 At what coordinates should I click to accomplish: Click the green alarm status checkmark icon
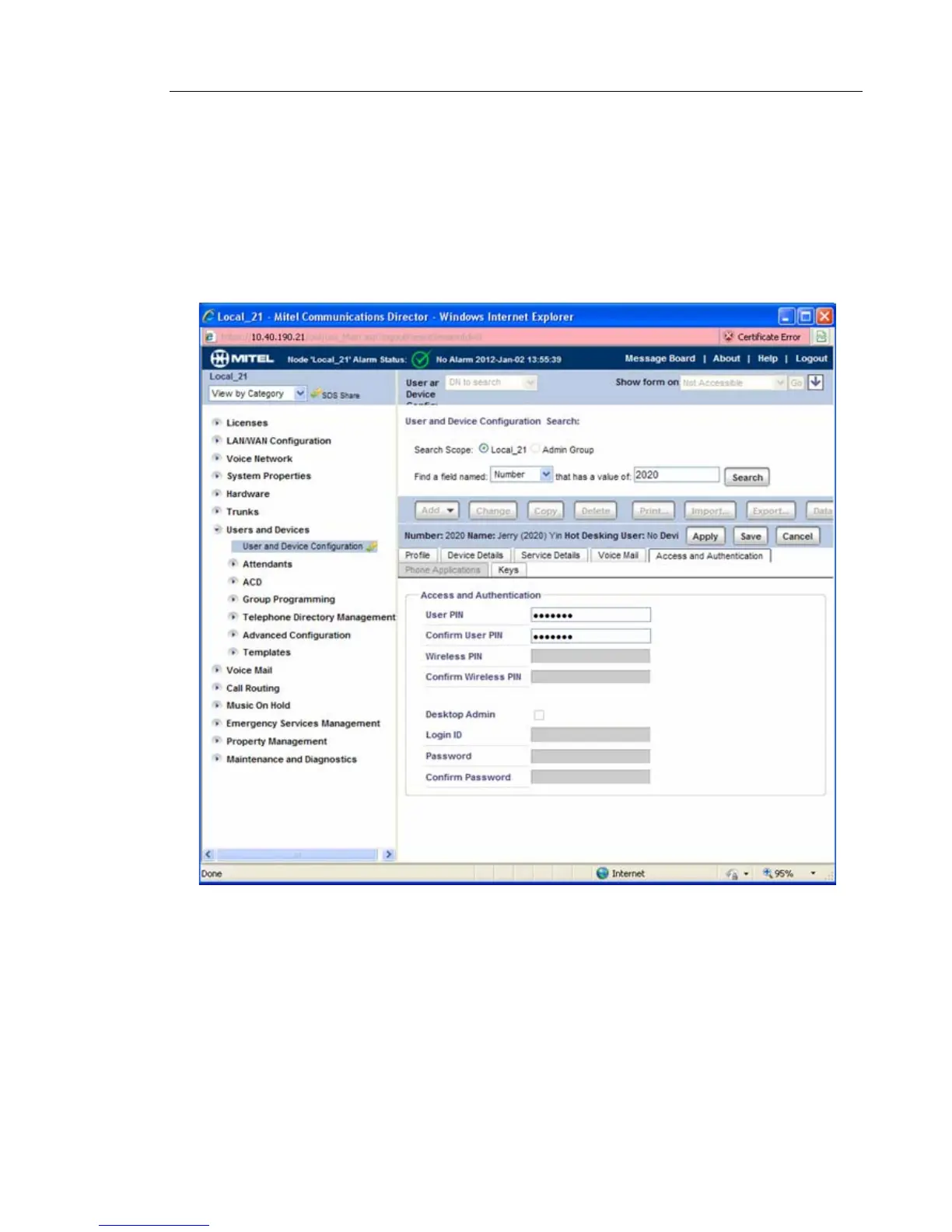pyautogui.click(x=421, y=359)
